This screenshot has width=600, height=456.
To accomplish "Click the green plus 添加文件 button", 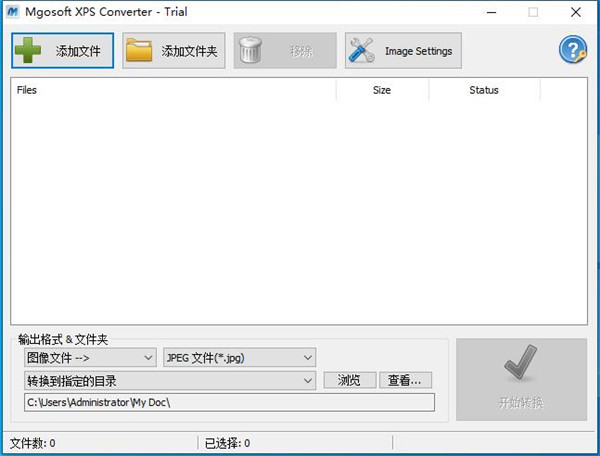I will coord(62,50).
